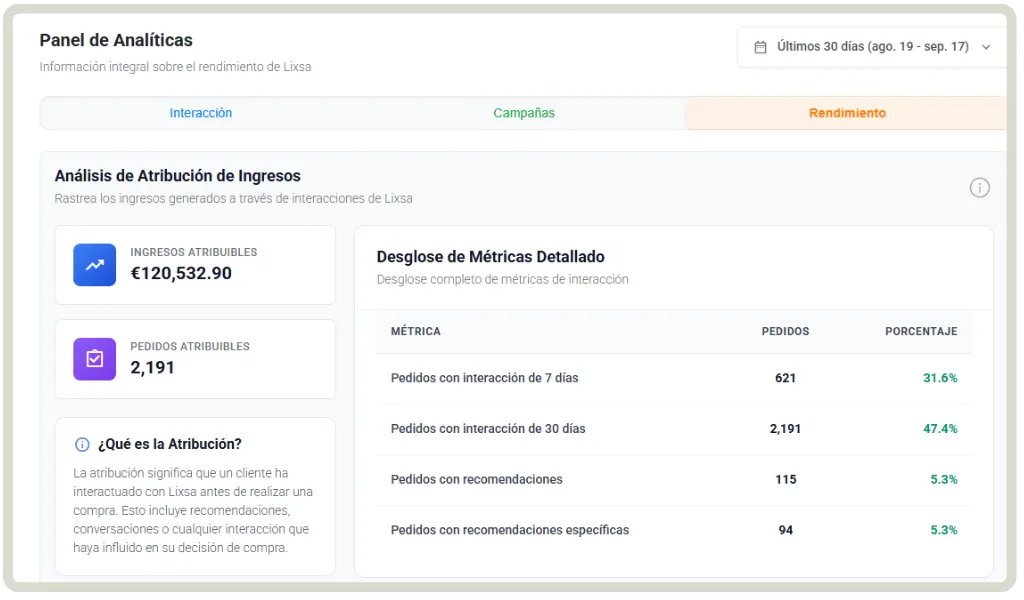Click the calendar icon in the date filter
The height and width of the screenshot is (600, 1024).
759,46
